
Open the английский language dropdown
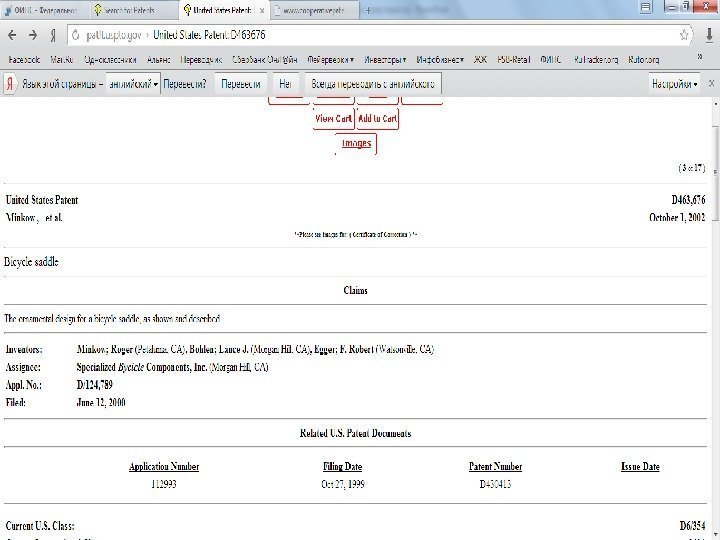[133, 84]
